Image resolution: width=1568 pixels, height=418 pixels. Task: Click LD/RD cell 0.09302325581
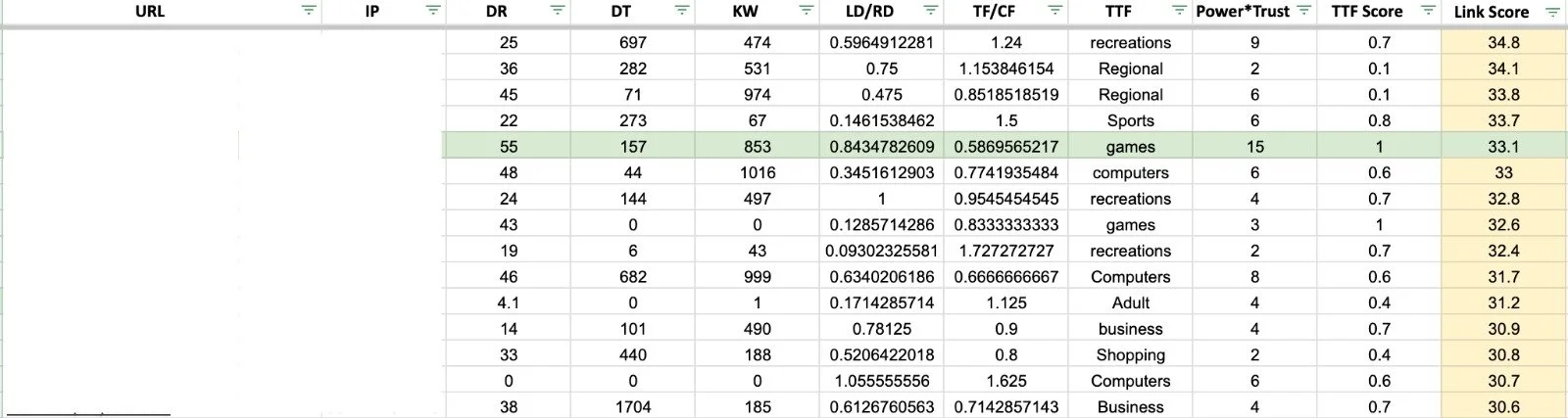click(x=881, y=251)
